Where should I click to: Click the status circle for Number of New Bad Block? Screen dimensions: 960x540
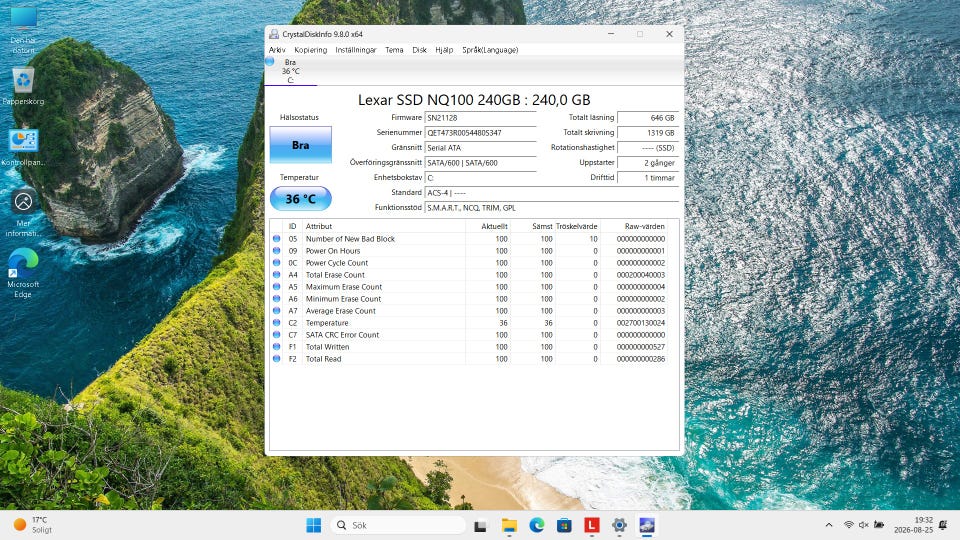[276, 239]
